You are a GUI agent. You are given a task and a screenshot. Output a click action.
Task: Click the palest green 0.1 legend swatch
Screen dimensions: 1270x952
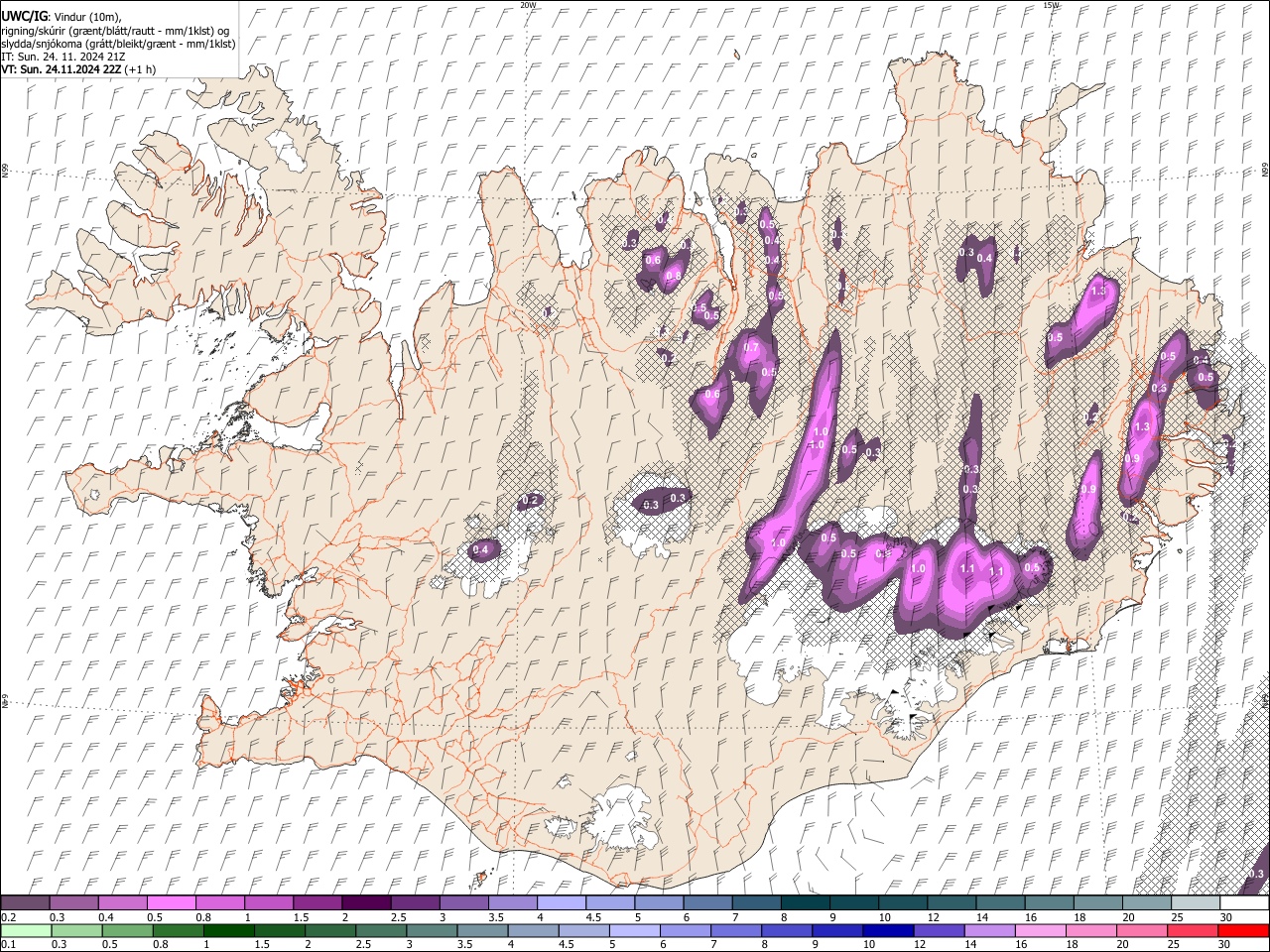[26, 930]
